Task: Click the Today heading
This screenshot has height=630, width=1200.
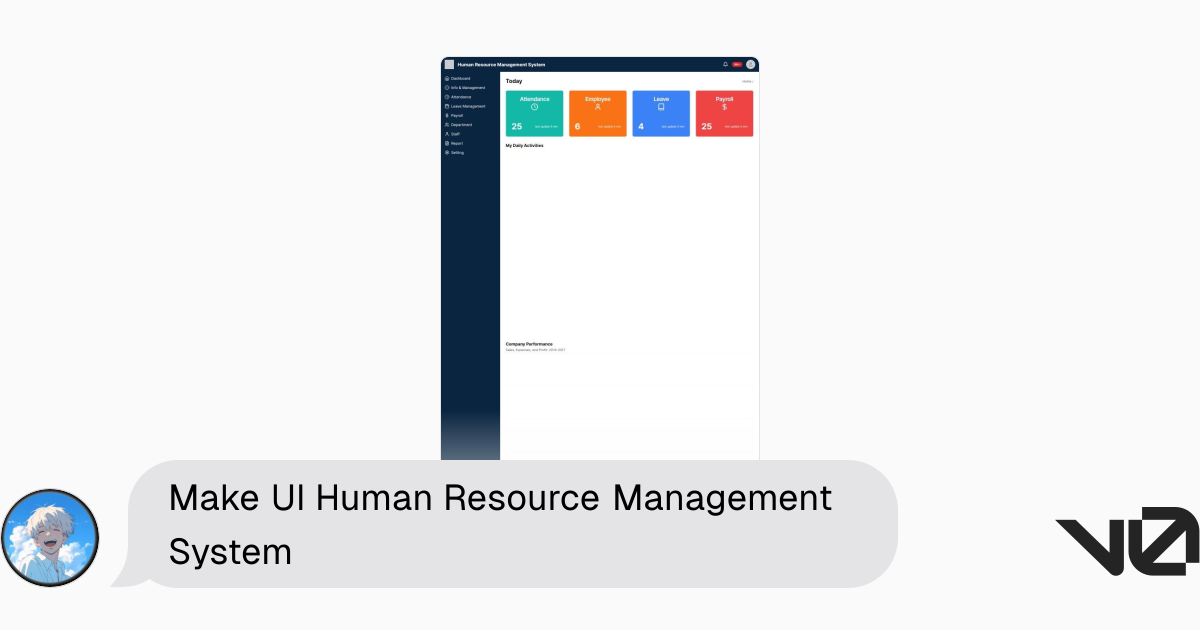Action: [x=514, y=81]
